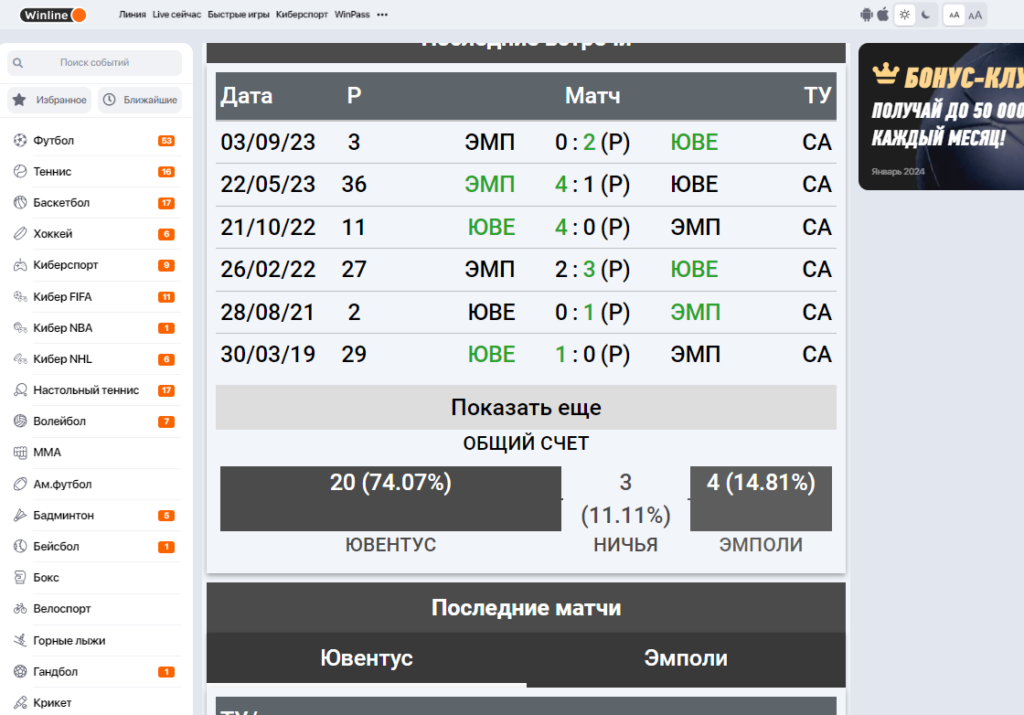Screen dimensions: 1024x715
Task: Click the Гандбол ball icon
Action: click(x=20, y=671)
